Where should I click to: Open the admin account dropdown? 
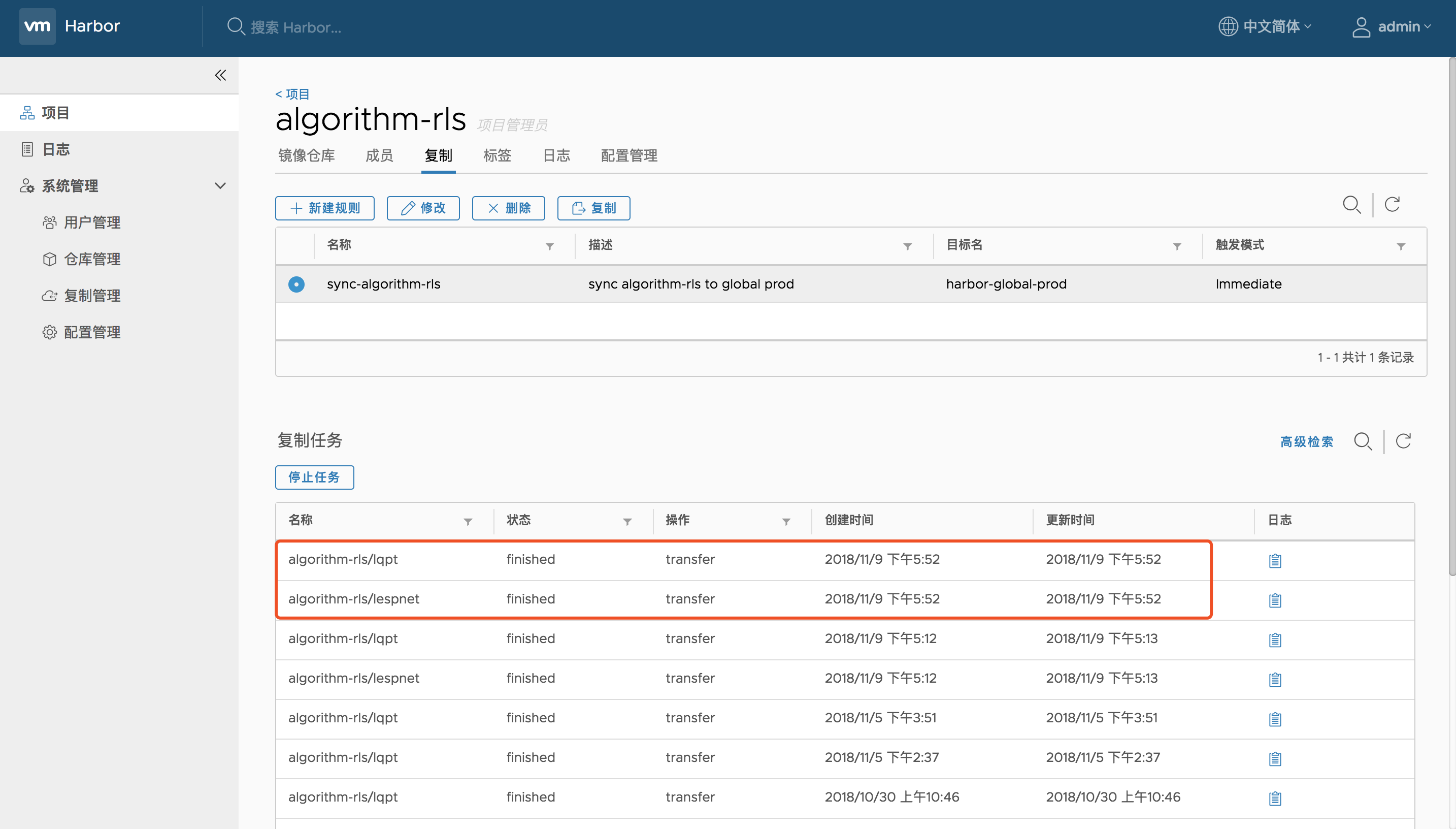click(1404, 26)
